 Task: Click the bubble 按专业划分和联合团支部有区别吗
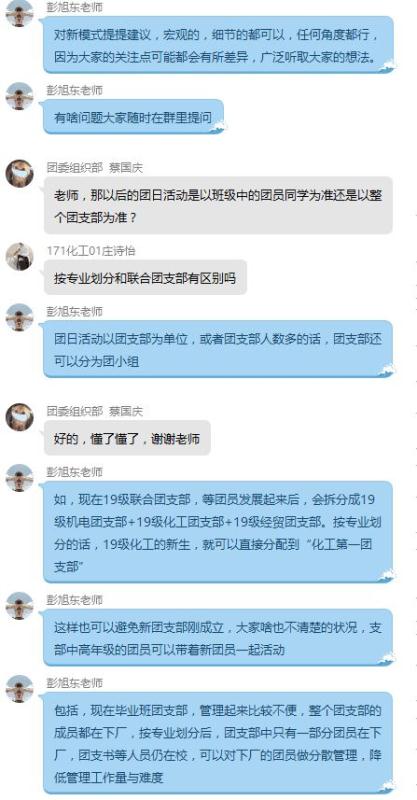(145, 278)
